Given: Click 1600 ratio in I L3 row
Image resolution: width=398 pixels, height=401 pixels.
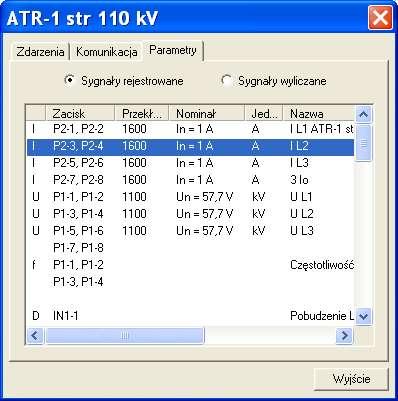Looking at the screenshot, I should [x=134, y=163].
